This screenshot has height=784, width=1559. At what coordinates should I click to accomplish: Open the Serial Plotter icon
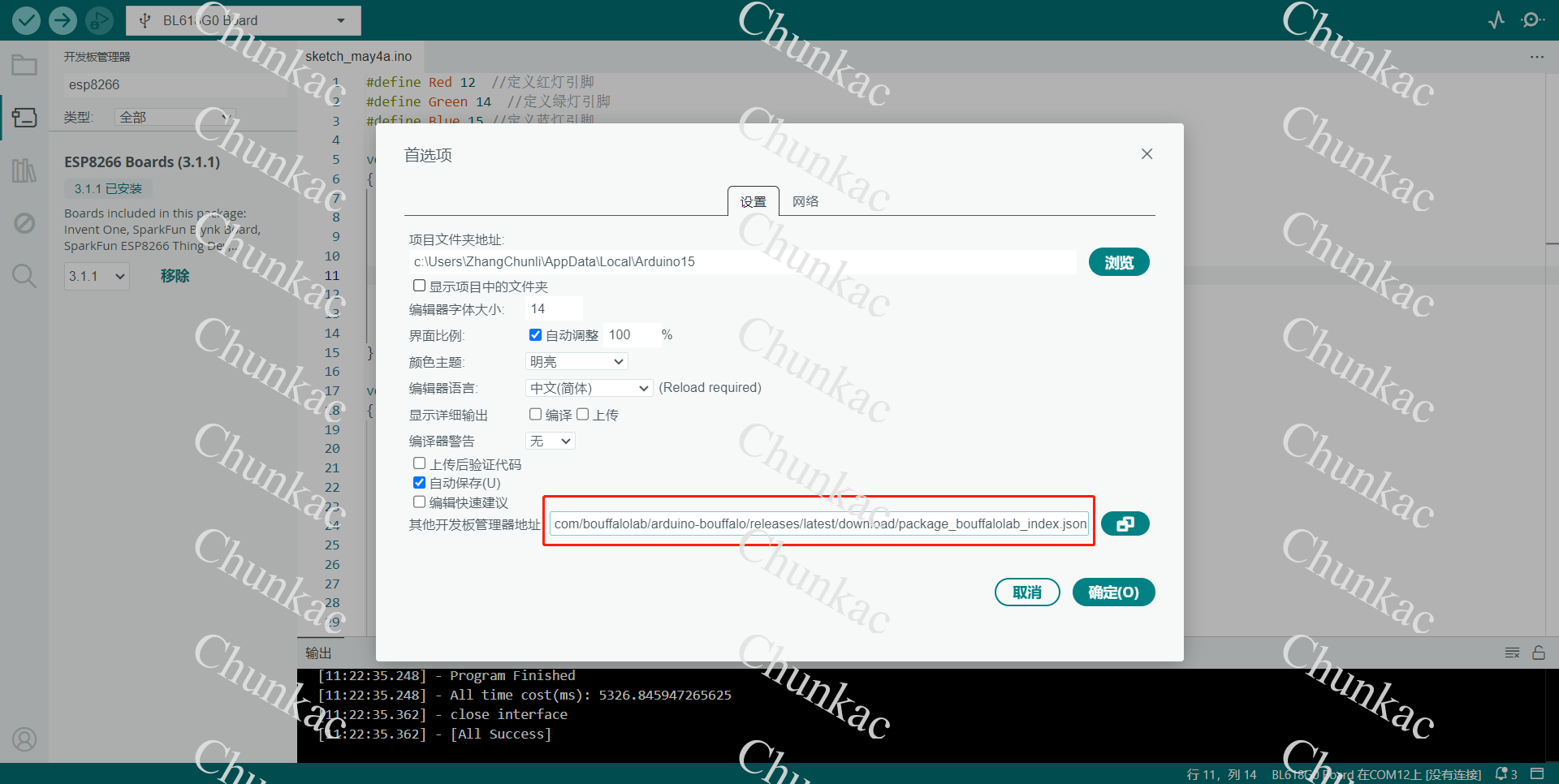pos(1496,20)
